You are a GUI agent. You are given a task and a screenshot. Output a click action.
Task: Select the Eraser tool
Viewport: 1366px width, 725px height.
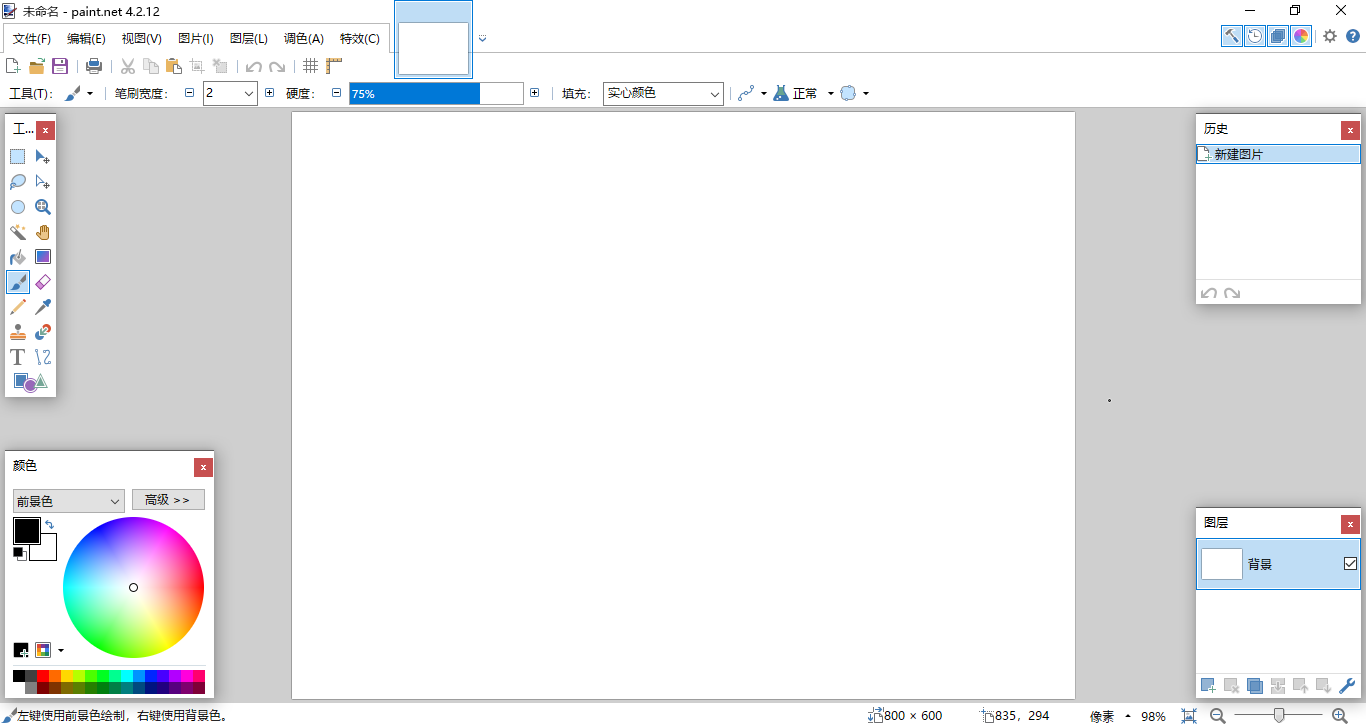pyautogui.click(x=43, y=282)
